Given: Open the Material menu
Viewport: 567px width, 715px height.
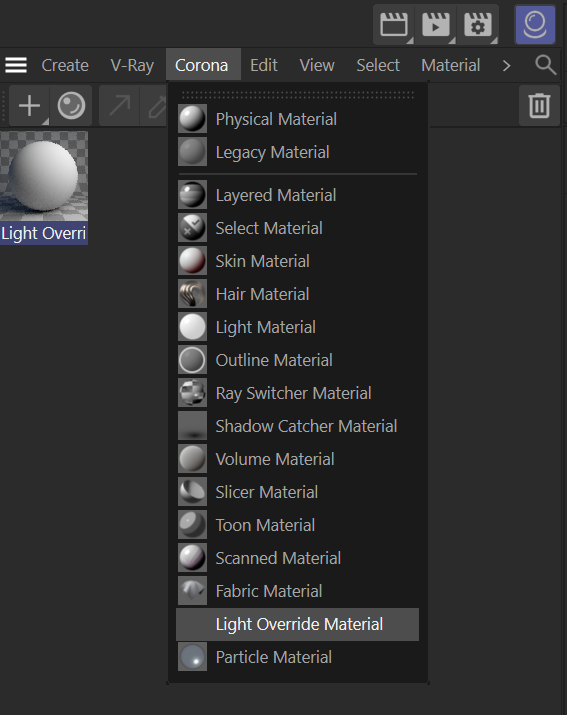Looking at the screenshot, I should pyautogui.click(x=451, y=65).
